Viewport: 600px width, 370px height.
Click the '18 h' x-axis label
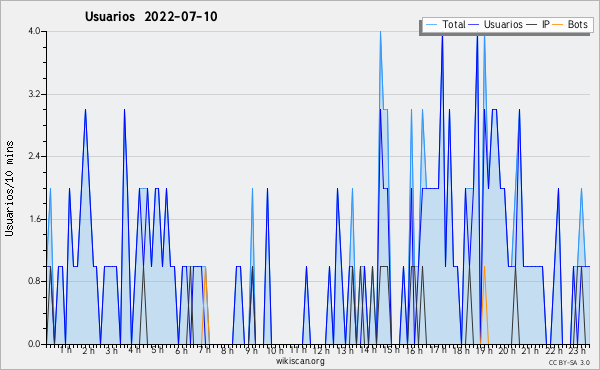tap(461, 350)
